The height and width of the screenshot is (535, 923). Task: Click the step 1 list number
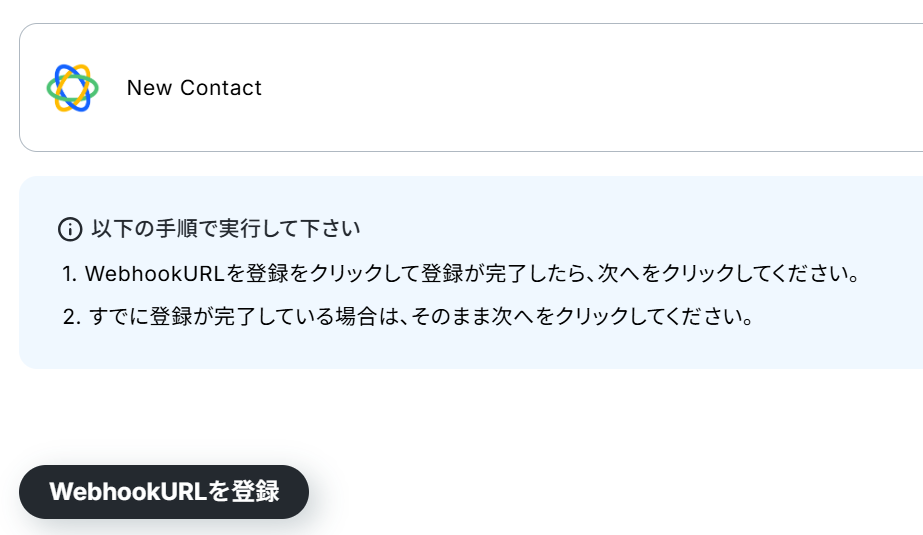coord(68,273)
